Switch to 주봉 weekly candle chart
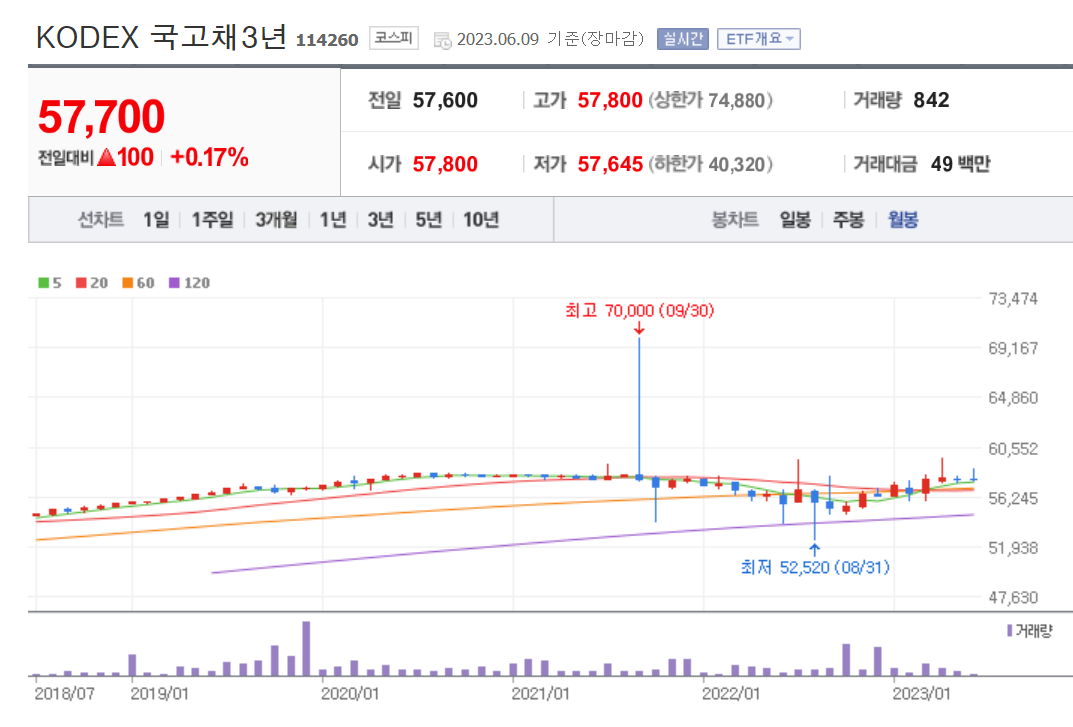The width and height of the screenshot is (1073, 727). pos(849,220)
